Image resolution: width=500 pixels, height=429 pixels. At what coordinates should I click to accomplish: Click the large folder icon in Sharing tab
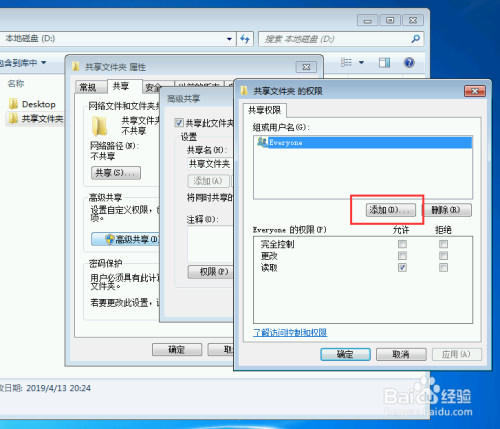coord(99,126)
